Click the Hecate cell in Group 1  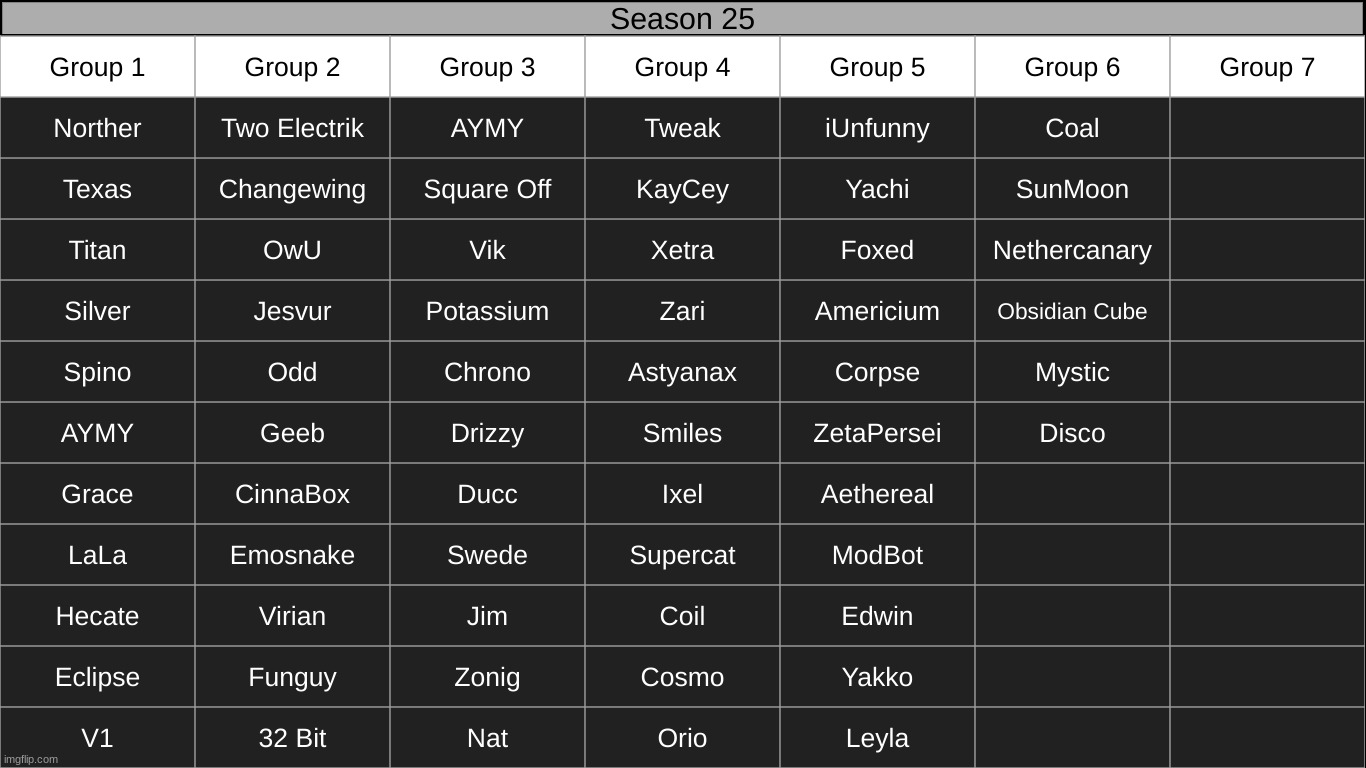tap(97, 616)
